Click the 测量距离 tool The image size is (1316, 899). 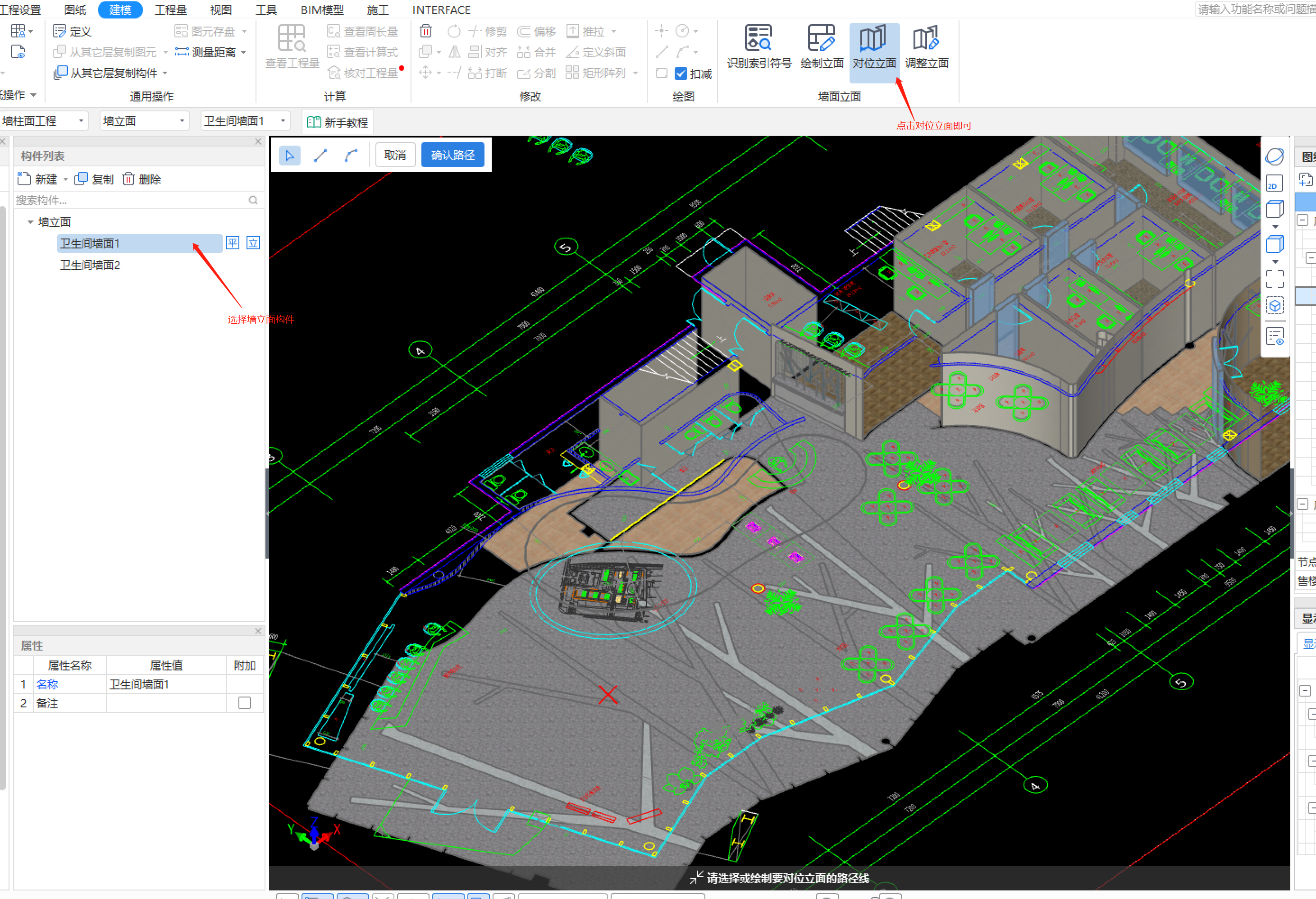[x=206, y=52]
